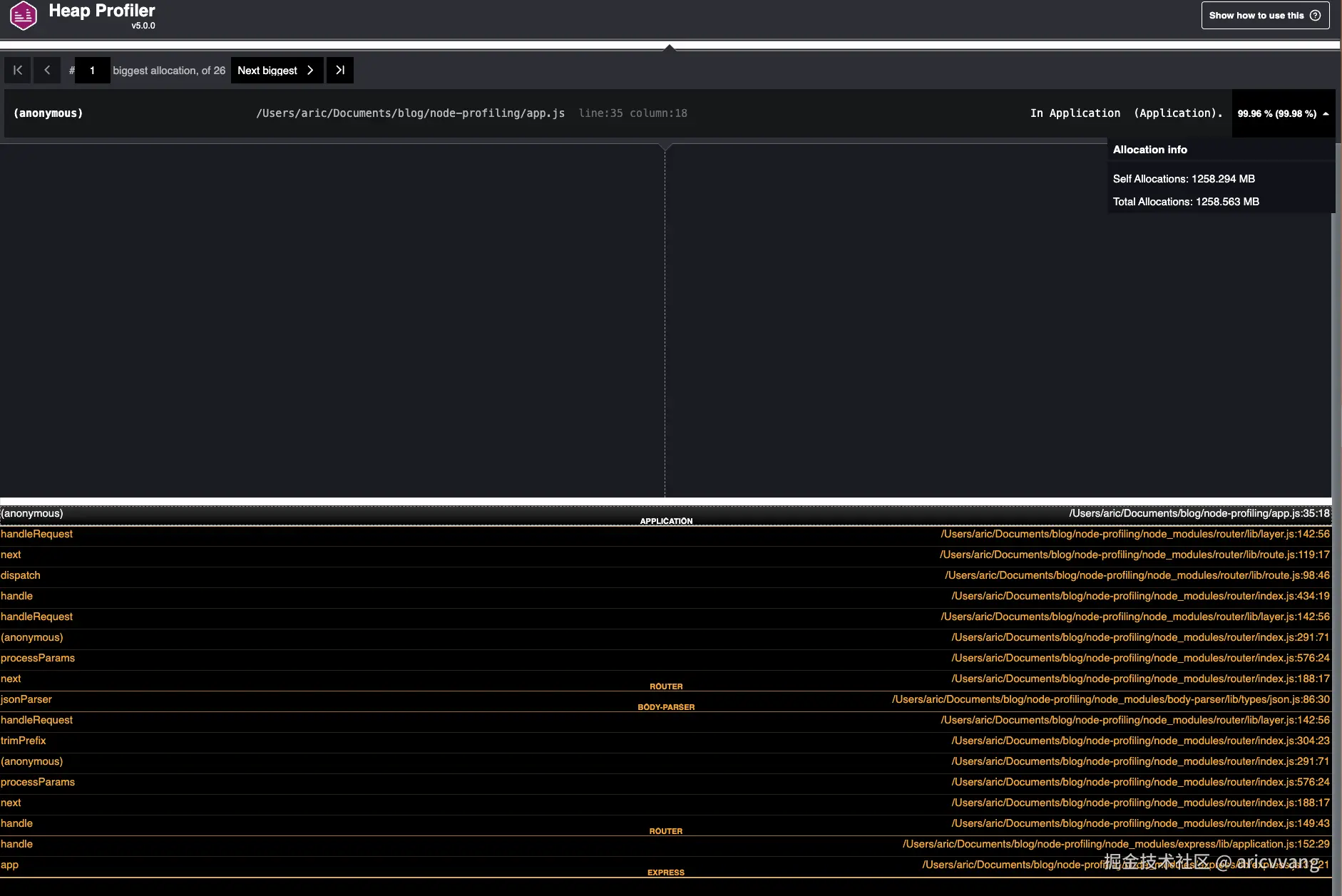Click the Show how to use this button
The width and height of the screenshot is (1342, 896).
pos(1266,14)
